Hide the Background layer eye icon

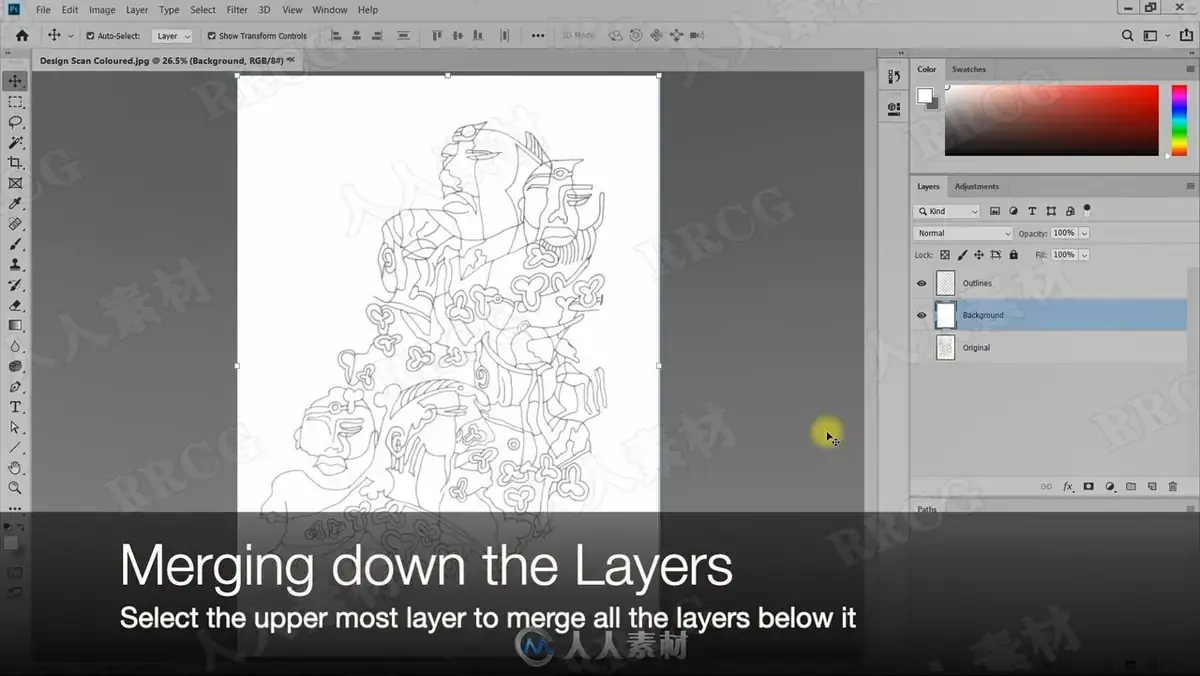921,315
